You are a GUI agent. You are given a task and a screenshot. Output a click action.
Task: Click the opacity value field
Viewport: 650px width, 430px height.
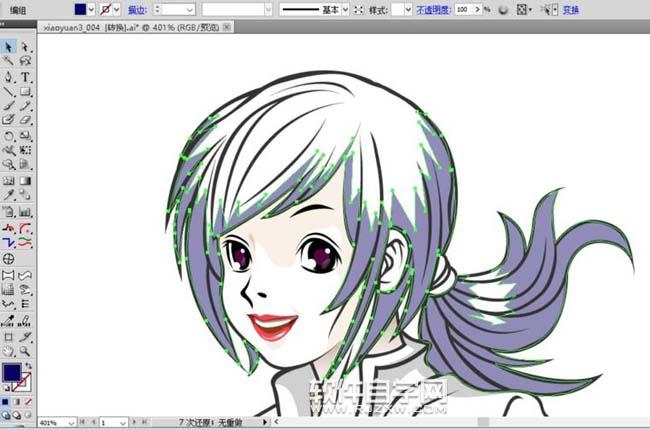pyautogui.click(x=463, y=9)
